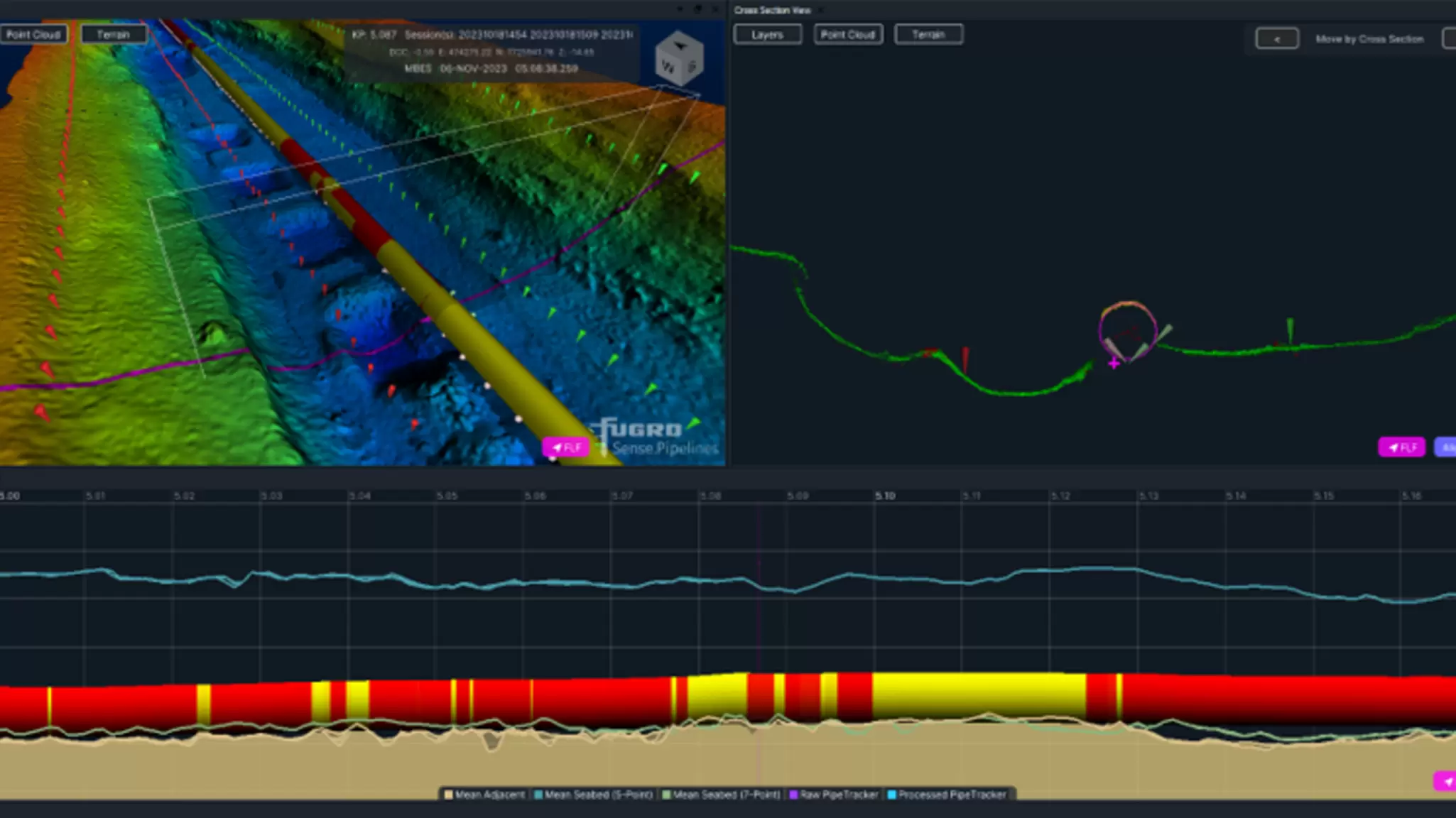The image size is (1456, 818).
Task: Click the 'KP: 5.087' session info text
Action: (x=491, y=35)
